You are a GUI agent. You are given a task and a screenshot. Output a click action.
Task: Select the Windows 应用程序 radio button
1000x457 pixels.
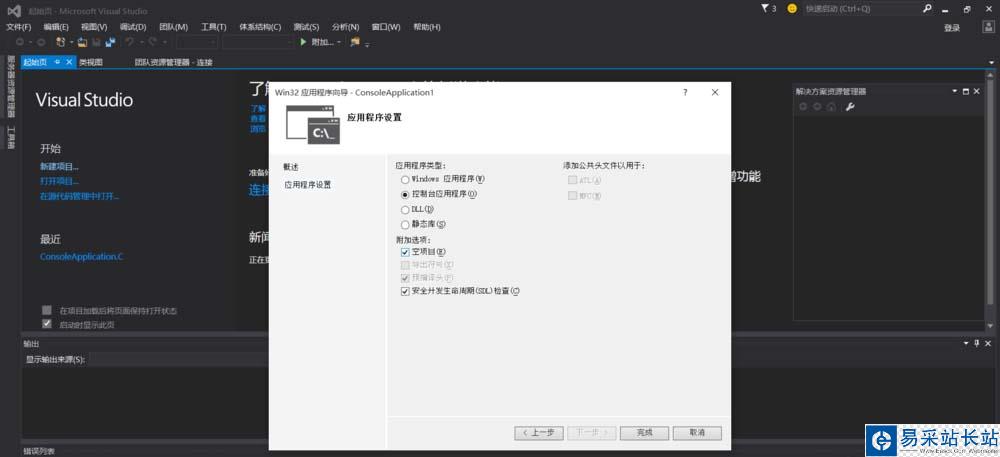click(x=405, y=180)
